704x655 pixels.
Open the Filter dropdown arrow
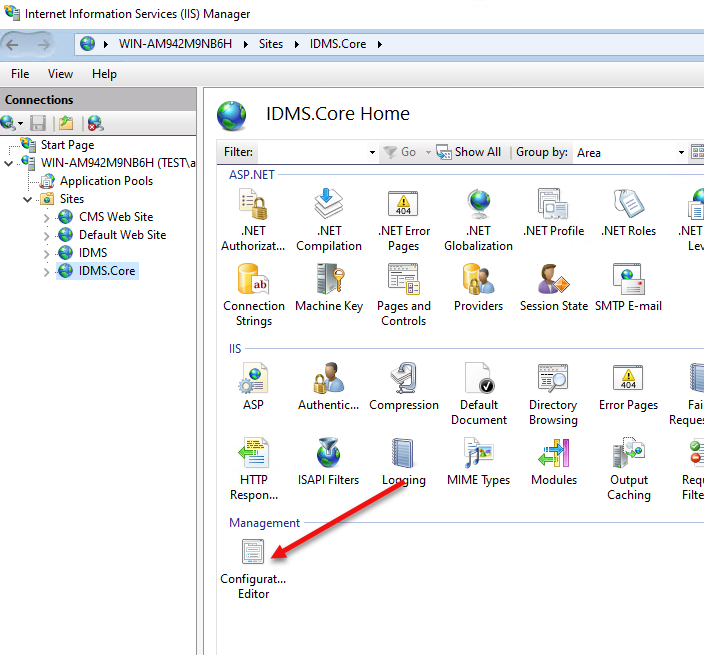click(x=372, y=153)
